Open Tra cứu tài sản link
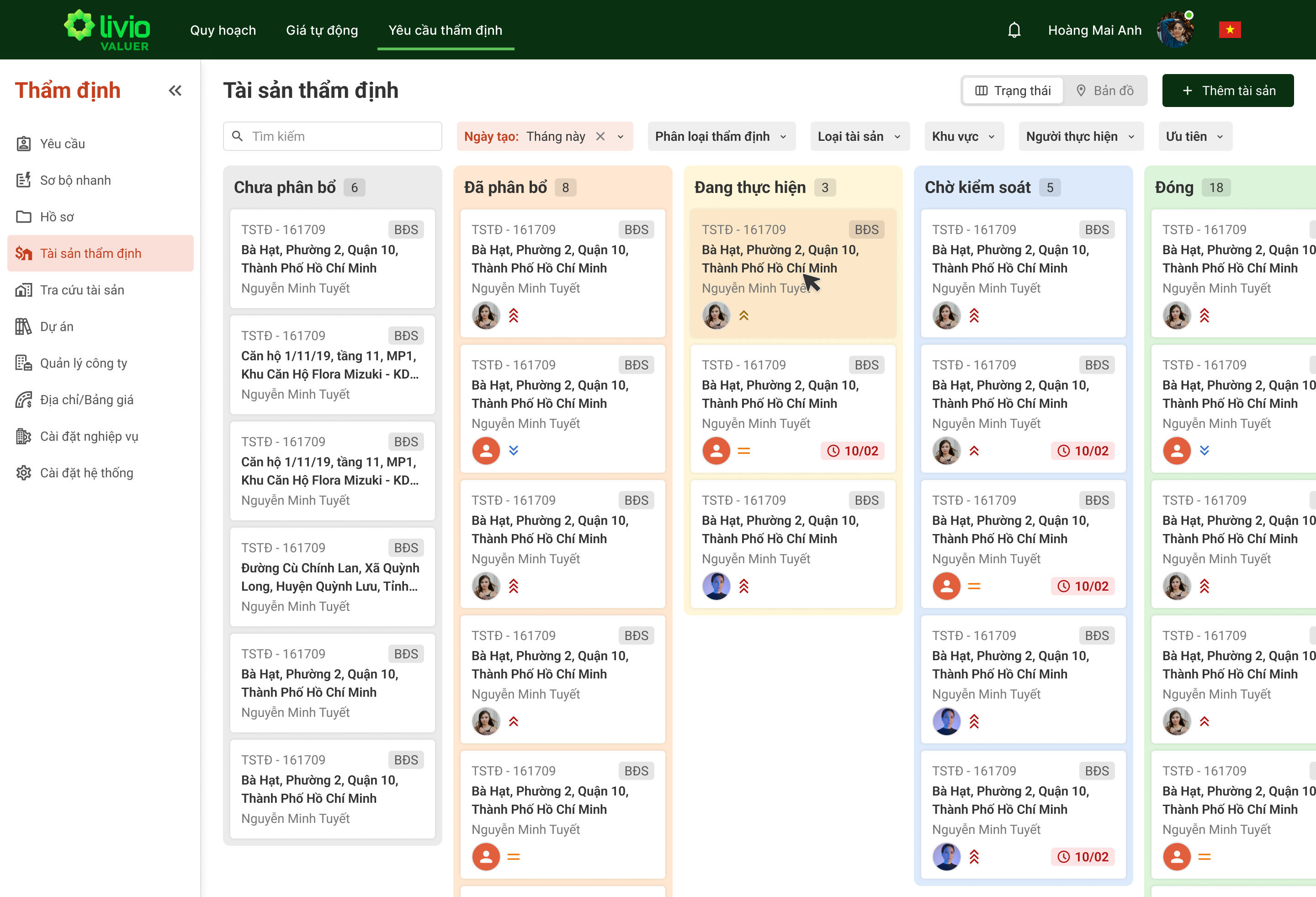The height and width of the screenshot is (897, 1316). pyautogui.click(x=82, y=290)
